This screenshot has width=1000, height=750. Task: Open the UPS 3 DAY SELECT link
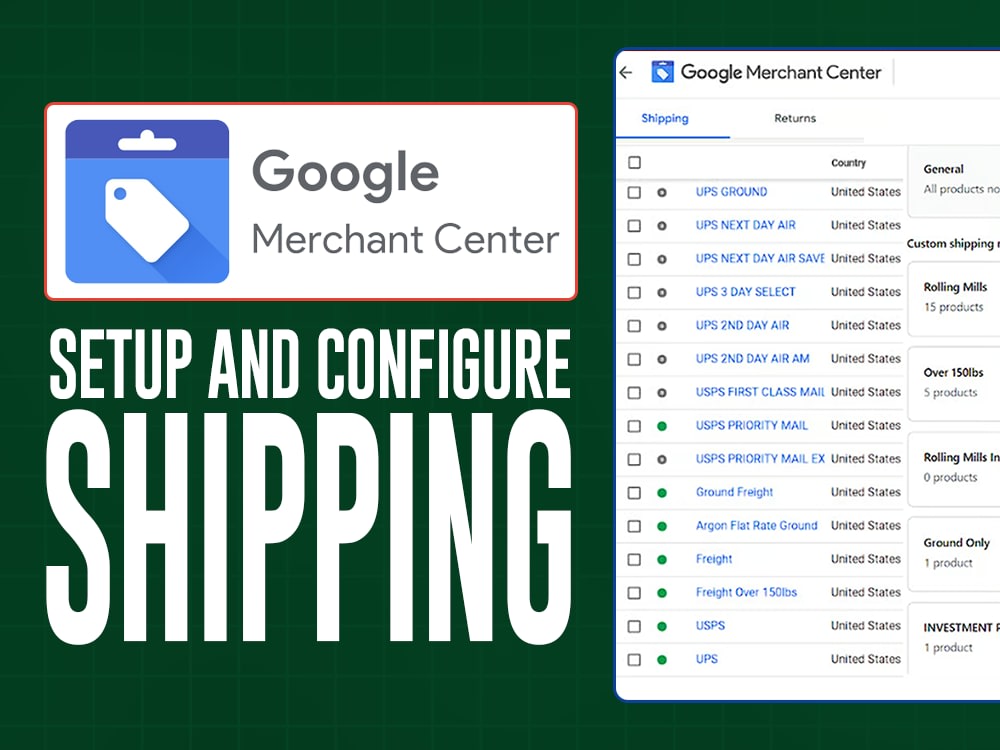pyautogui.click(x=746, y=291)
